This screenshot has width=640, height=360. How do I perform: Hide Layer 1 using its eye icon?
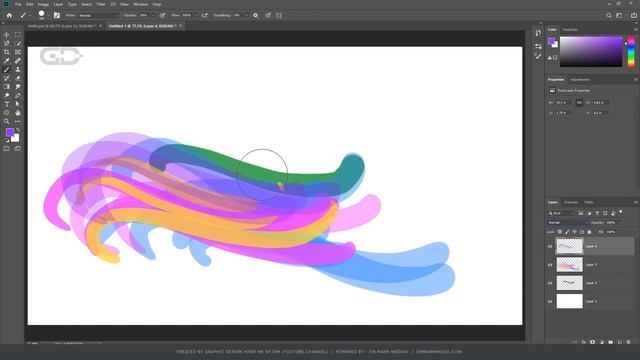pos(550,301)
